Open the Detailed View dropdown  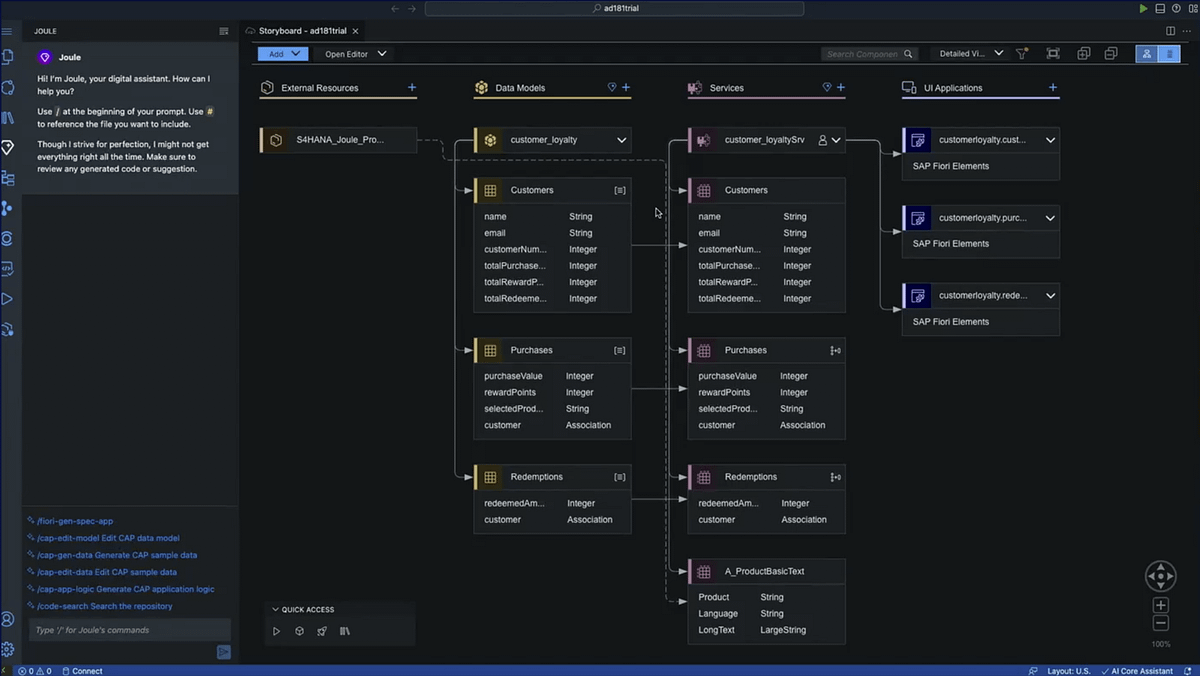coord(971,54)
